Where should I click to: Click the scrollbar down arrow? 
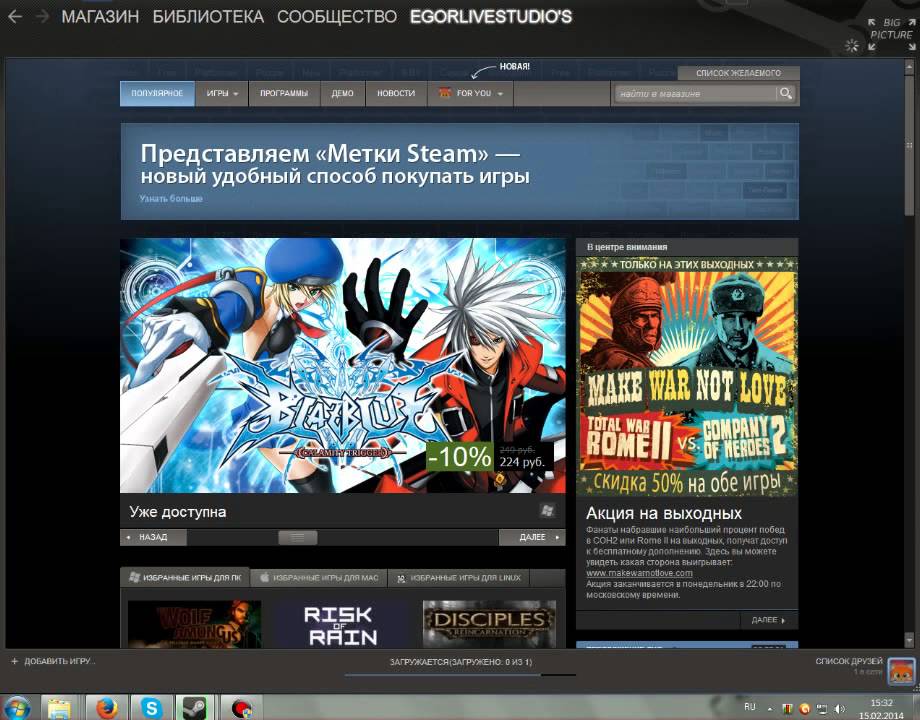pyautogui.click(x=909, y=640)
